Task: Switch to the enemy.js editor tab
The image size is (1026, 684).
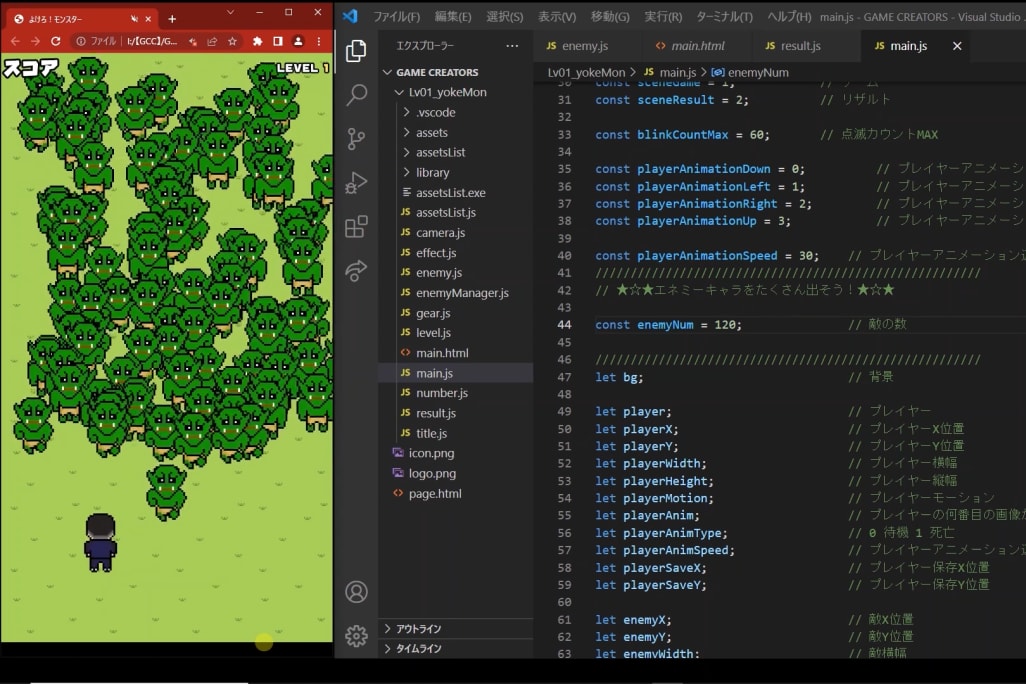Action: coord(584,46)
